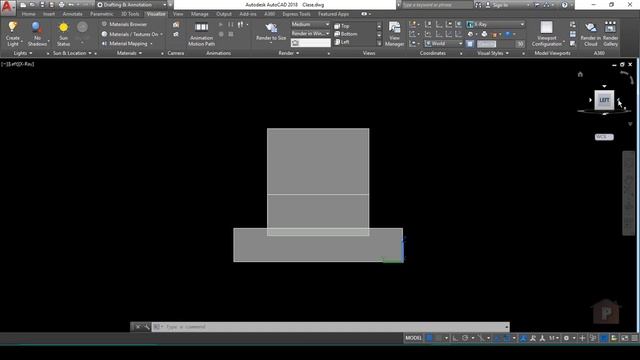Expand the Render panel
640x360 pixels.
(x=289, y=53)
